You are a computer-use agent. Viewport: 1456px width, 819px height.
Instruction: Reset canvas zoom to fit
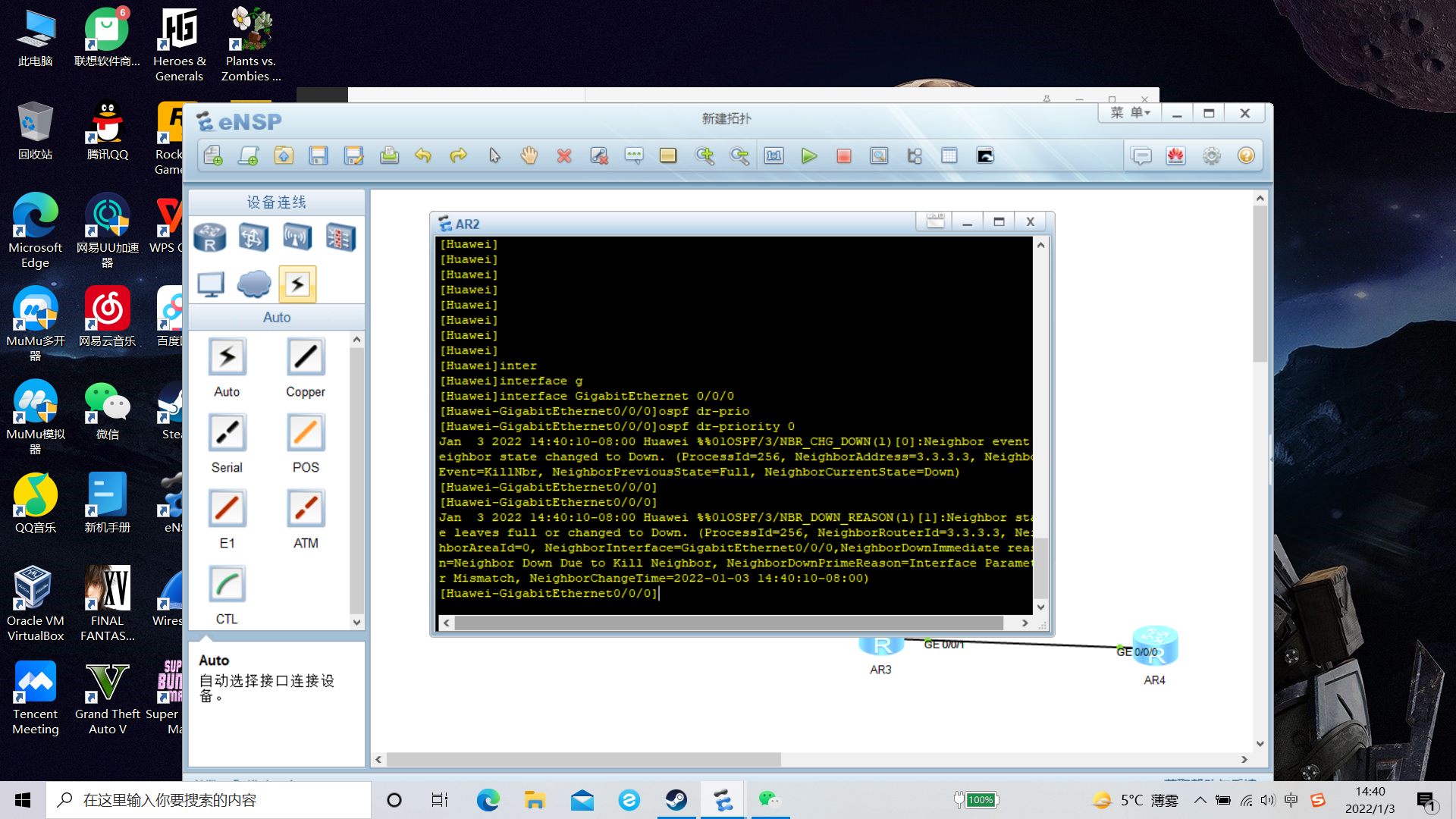[x=773, y=156]
